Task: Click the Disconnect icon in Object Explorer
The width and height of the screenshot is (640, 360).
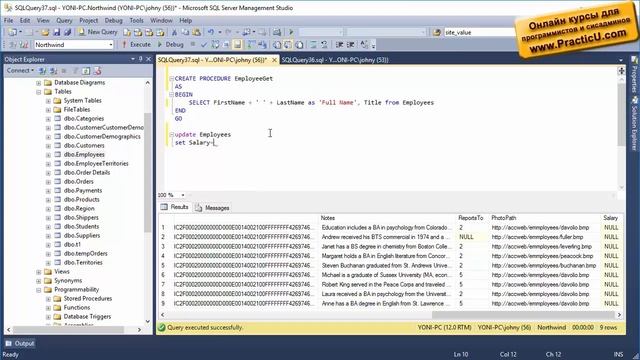Action: tap(53, 71)
